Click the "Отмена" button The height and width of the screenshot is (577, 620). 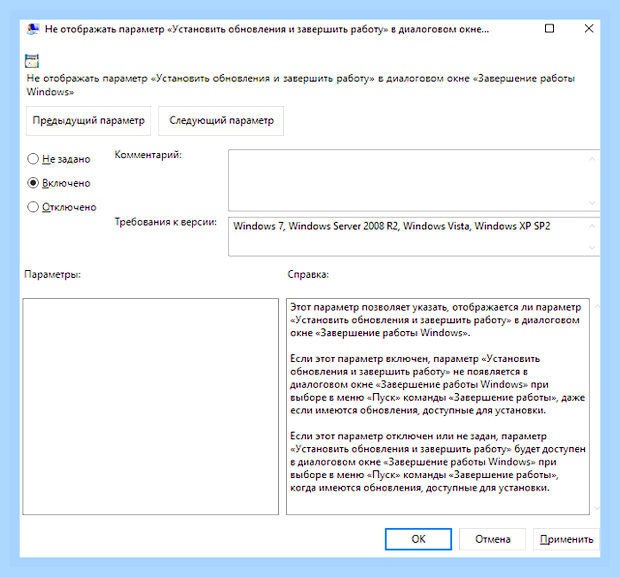(492, 539)
